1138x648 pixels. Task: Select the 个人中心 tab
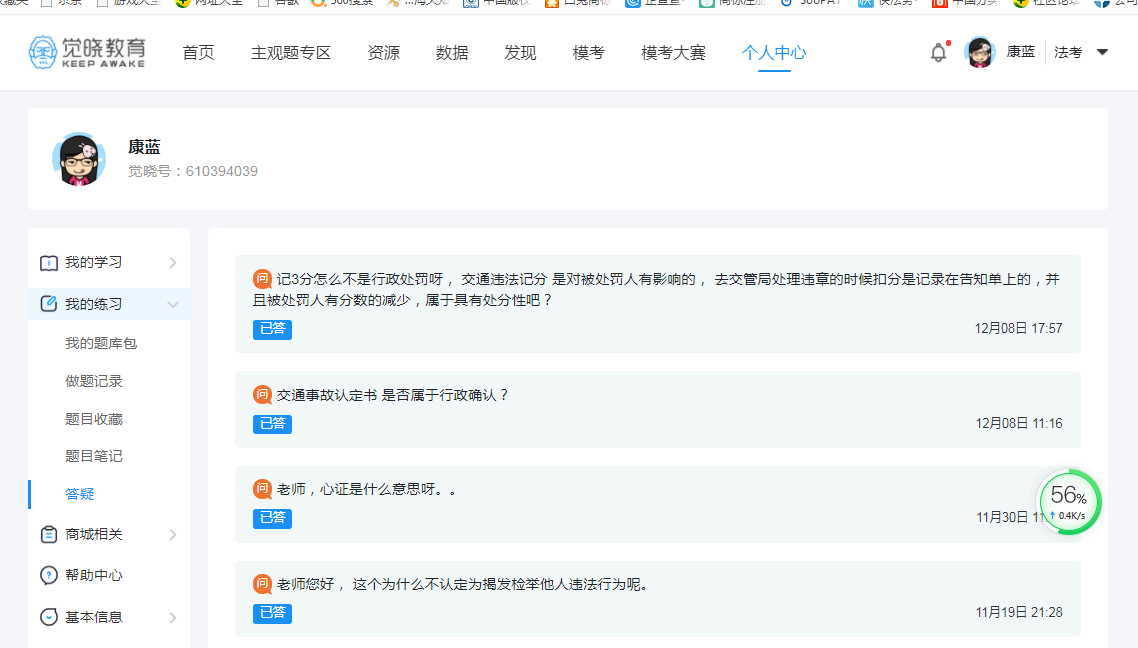click(774, 53)
